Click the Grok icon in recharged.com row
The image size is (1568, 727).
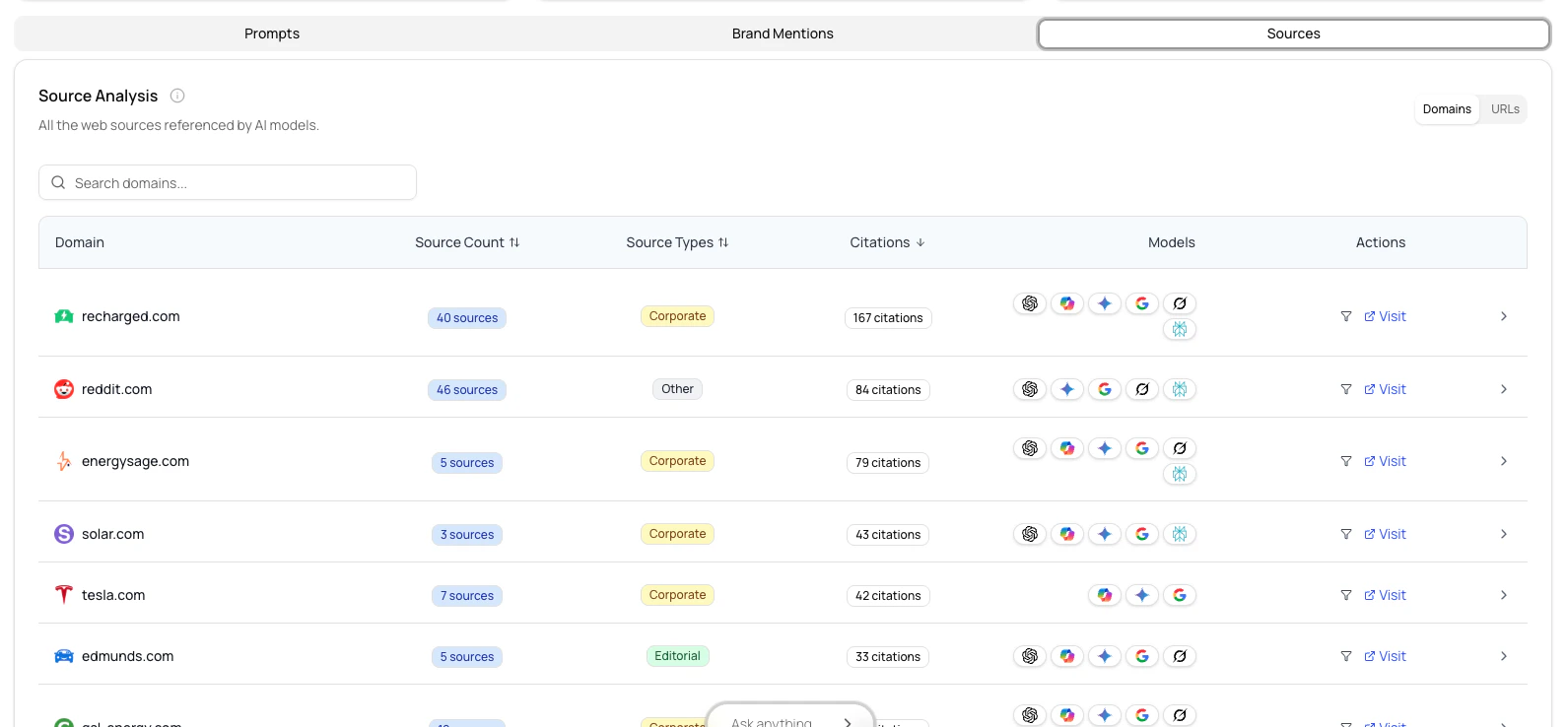click(x=1180, y=303)
